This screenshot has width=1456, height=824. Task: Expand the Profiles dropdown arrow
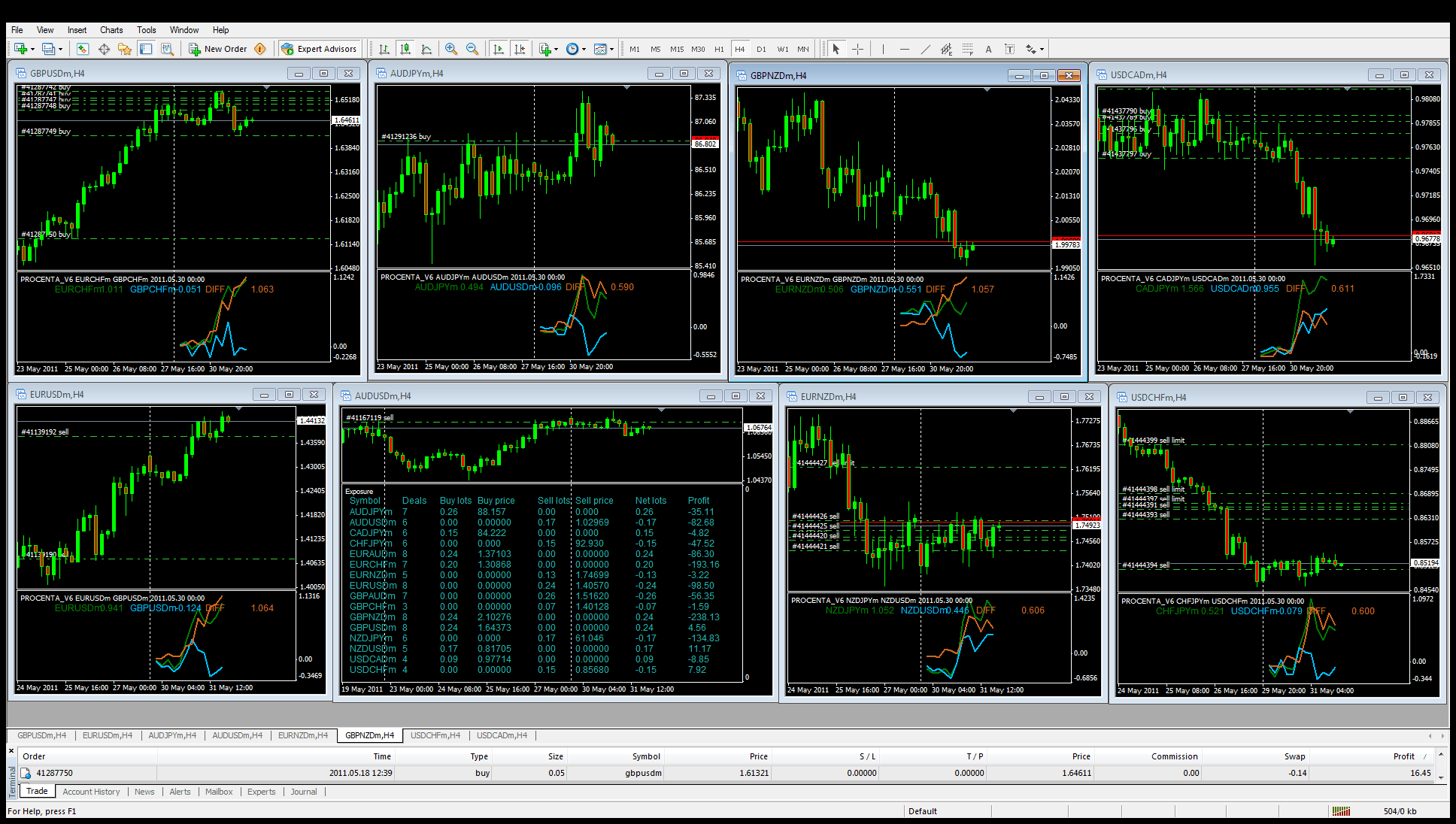60,49
